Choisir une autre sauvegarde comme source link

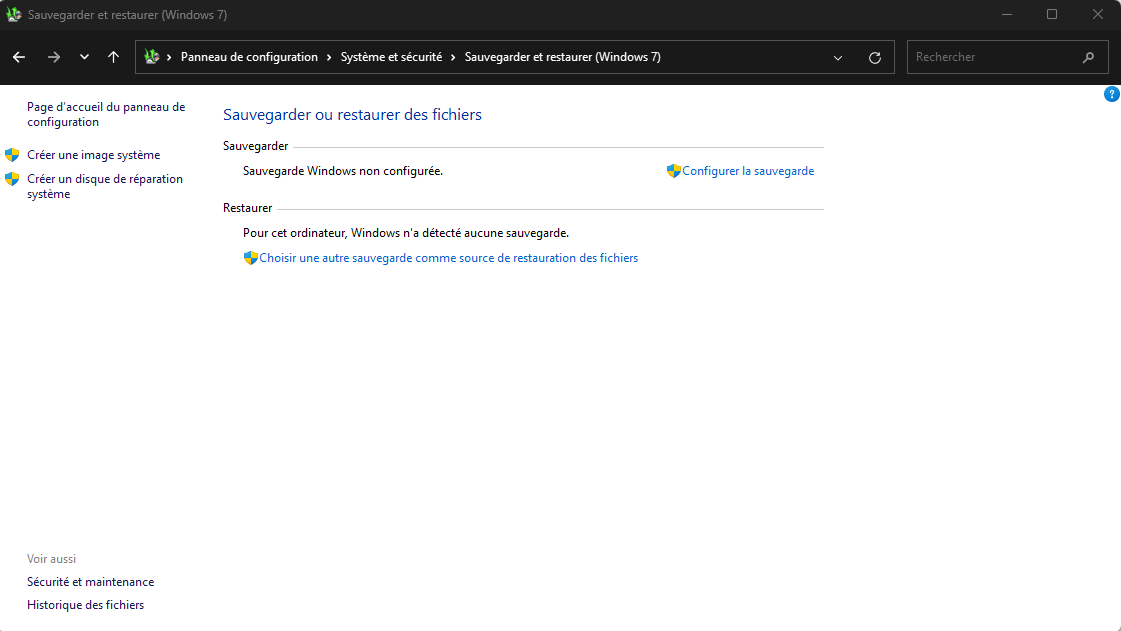point(448,258)
